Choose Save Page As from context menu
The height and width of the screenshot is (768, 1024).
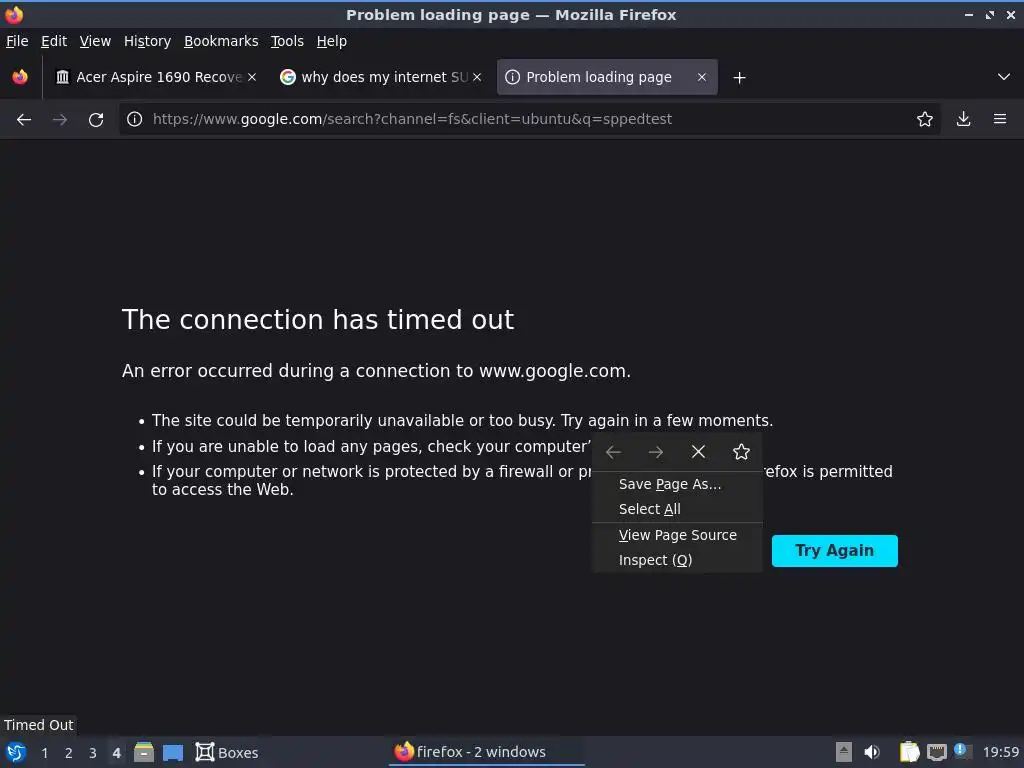point(677,484)
